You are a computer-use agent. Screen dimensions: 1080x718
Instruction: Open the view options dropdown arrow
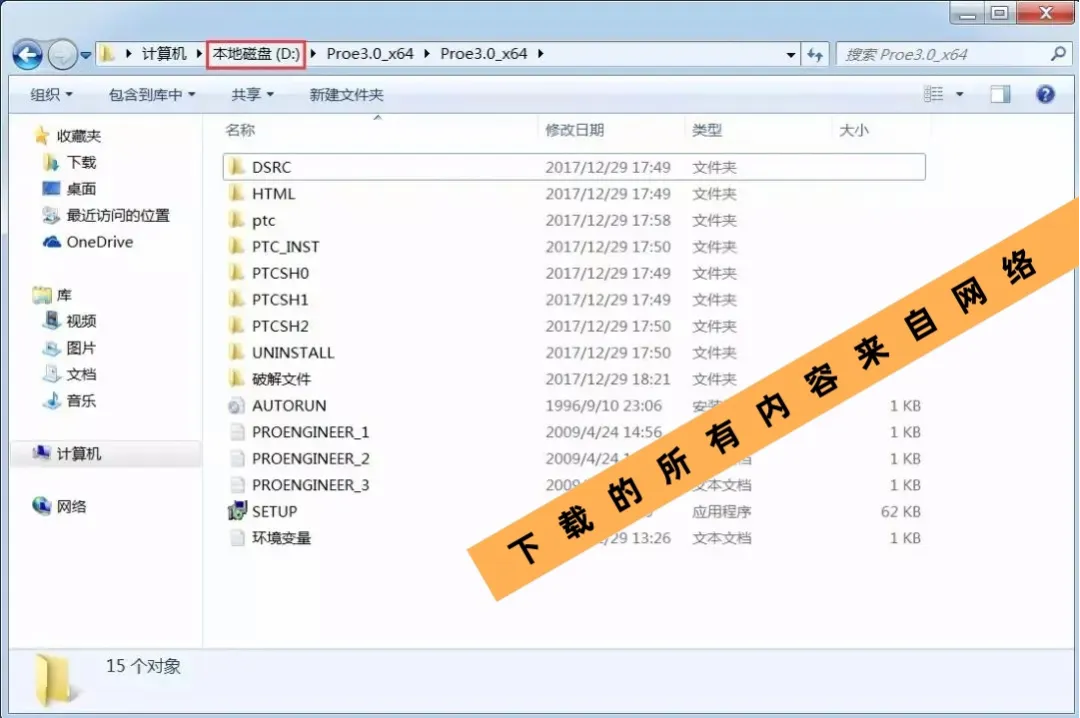coord(959,94)
